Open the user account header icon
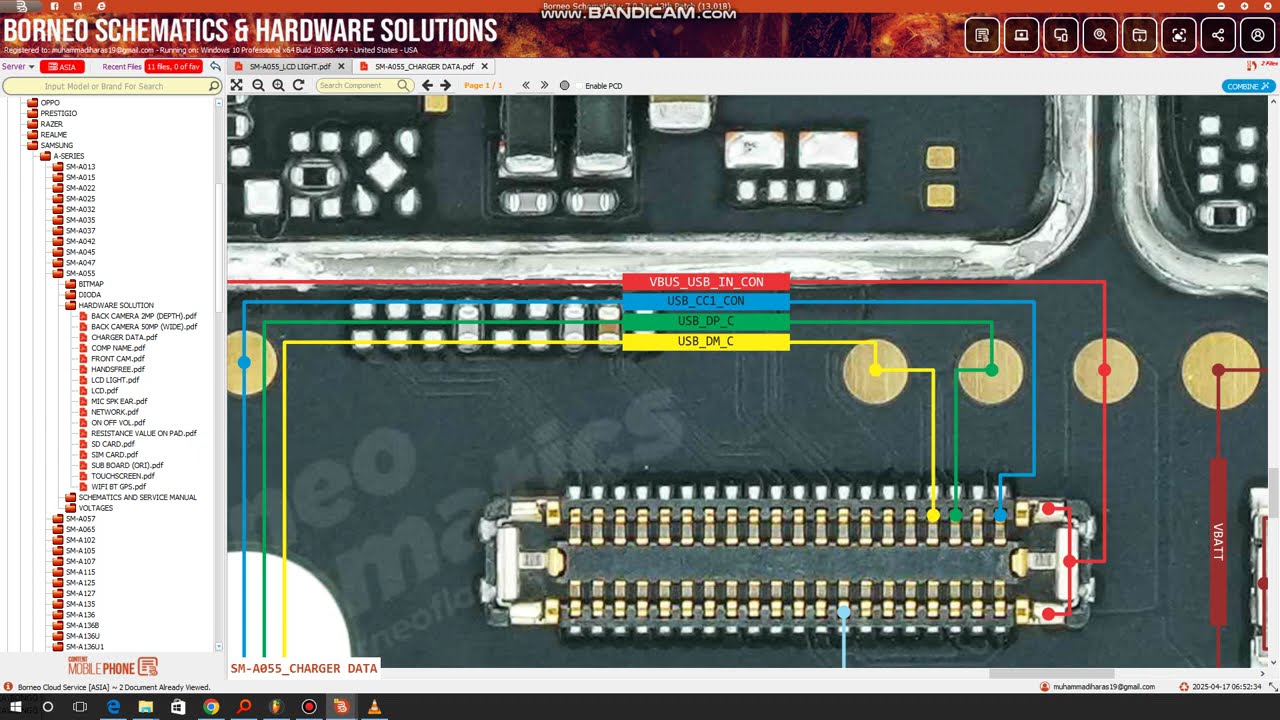This screenshot has height=720, width=1280. [x=1257, y=35]
